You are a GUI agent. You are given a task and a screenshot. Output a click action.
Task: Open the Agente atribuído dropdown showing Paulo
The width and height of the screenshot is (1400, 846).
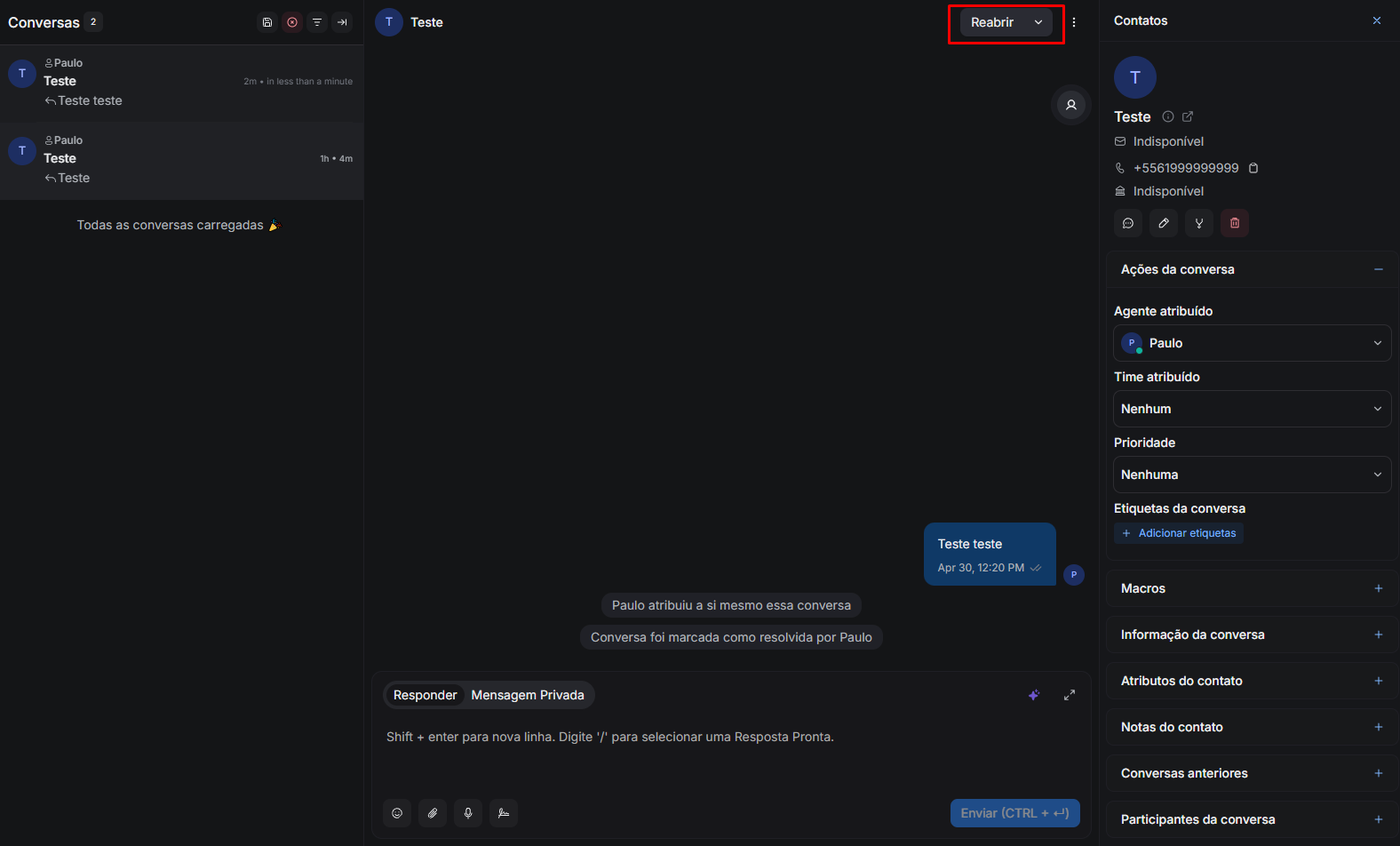click(1253, 343)
